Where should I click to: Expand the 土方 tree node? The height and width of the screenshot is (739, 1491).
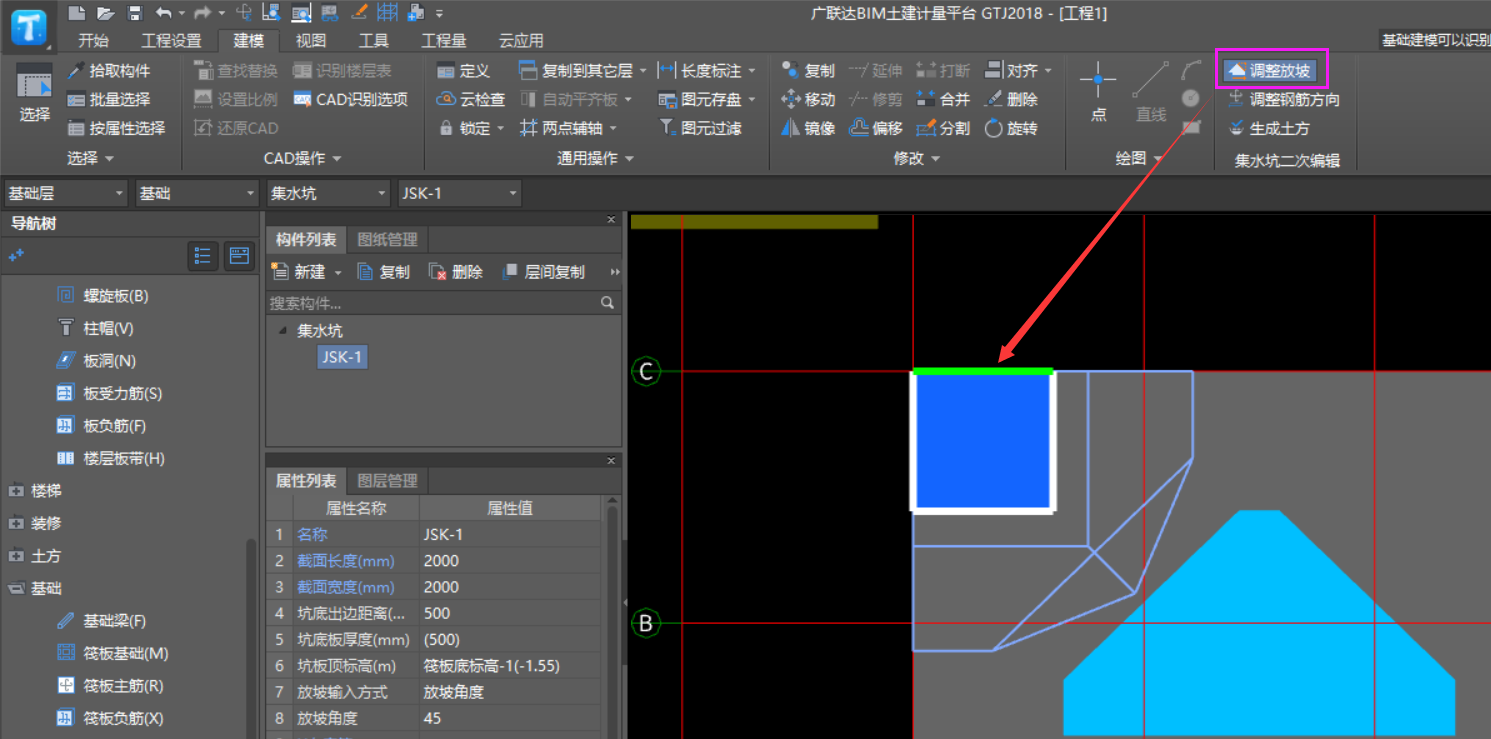click(x=16, y=556)
